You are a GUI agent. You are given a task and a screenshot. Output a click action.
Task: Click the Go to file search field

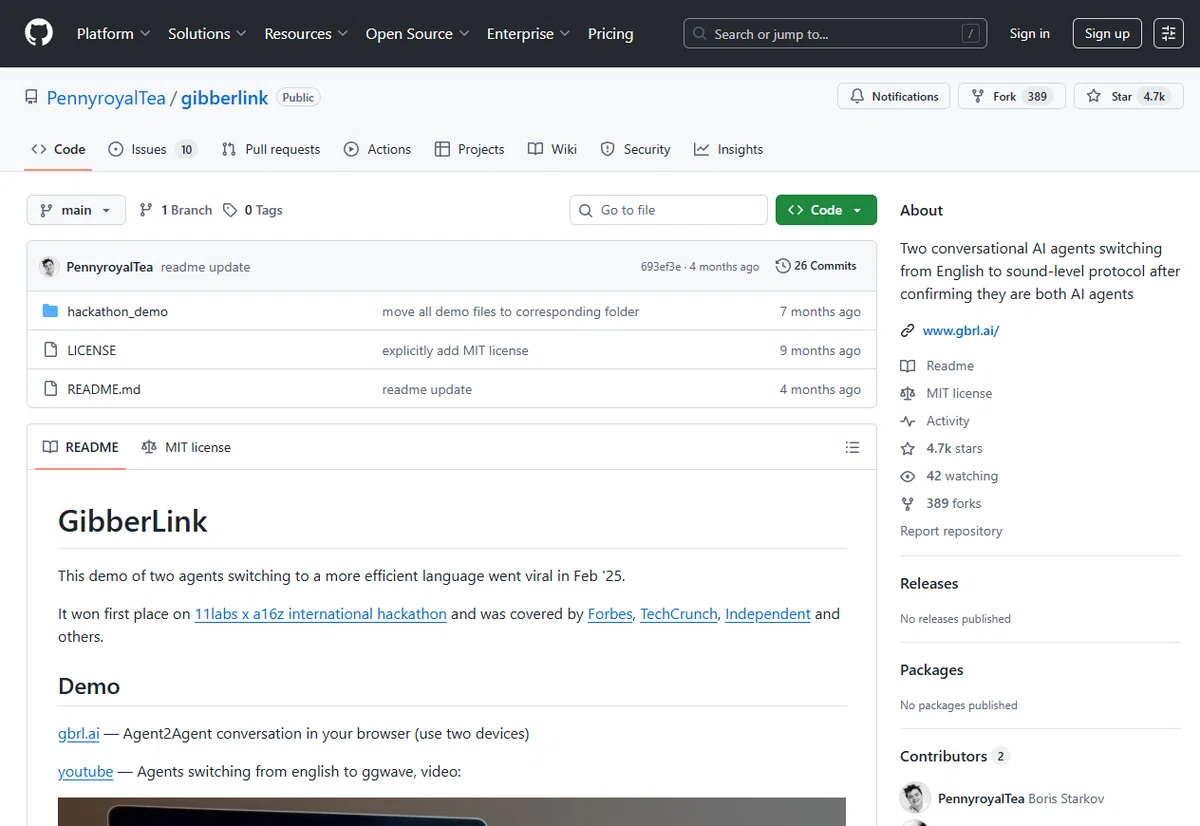tap(668, 210)
